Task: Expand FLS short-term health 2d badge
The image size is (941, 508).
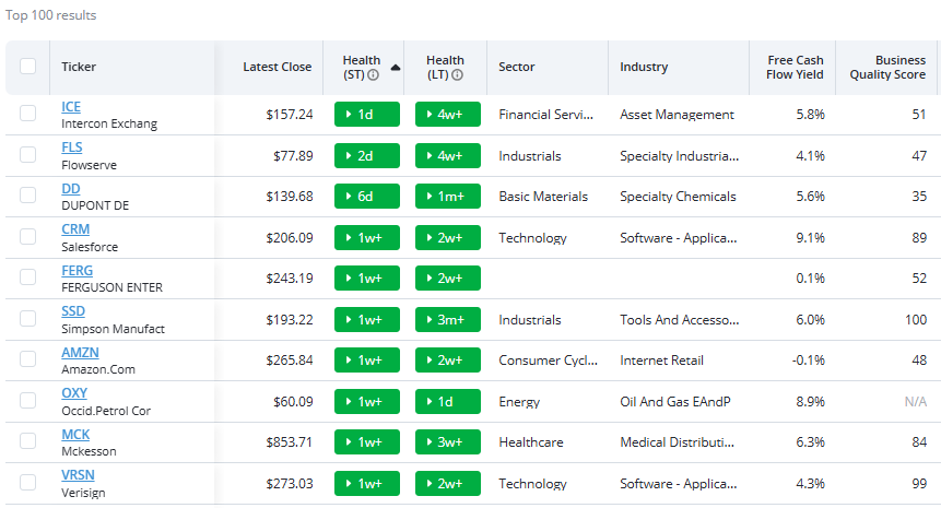Action: point(367,156)
